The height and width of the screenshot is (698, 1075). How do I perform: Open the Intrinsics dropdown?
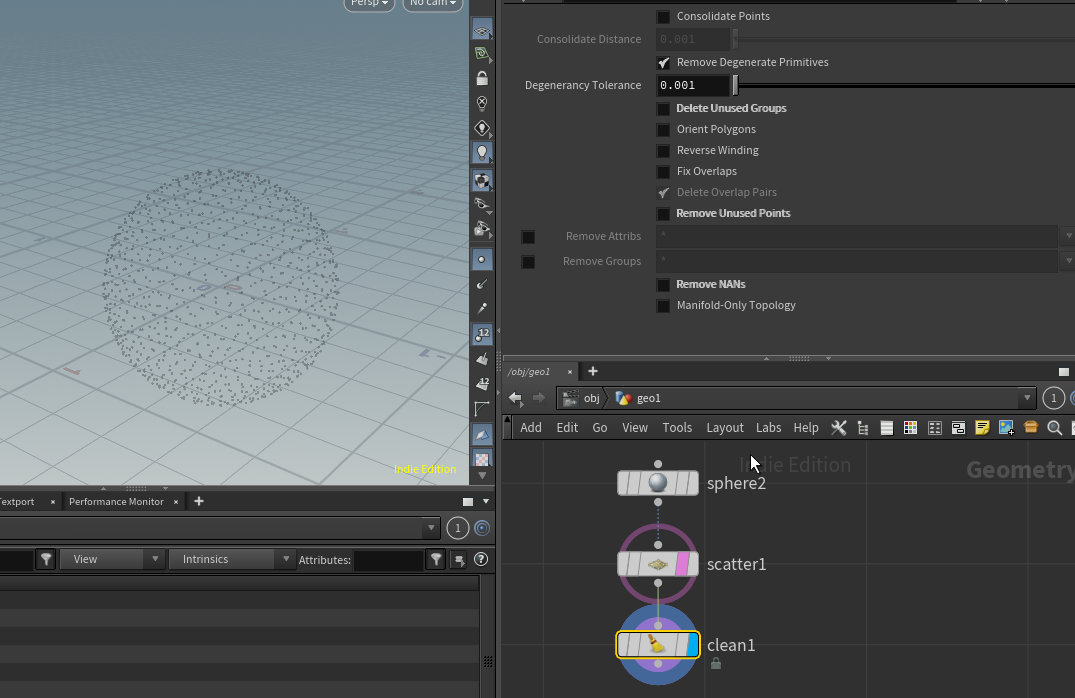tap(231, 559)
